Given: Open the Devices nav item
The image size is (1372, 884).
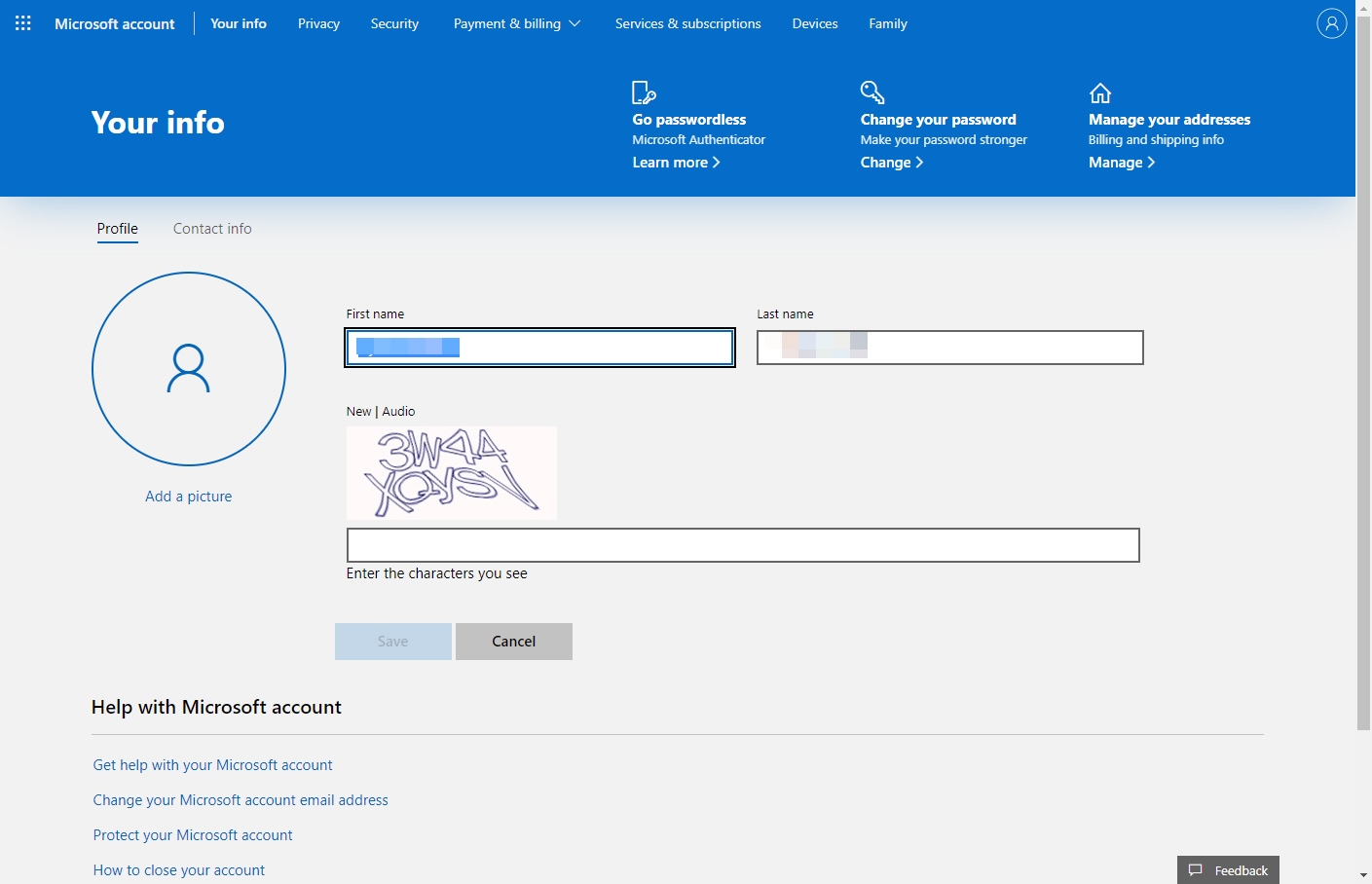Looking at the screenshot, I should (815, 23).
